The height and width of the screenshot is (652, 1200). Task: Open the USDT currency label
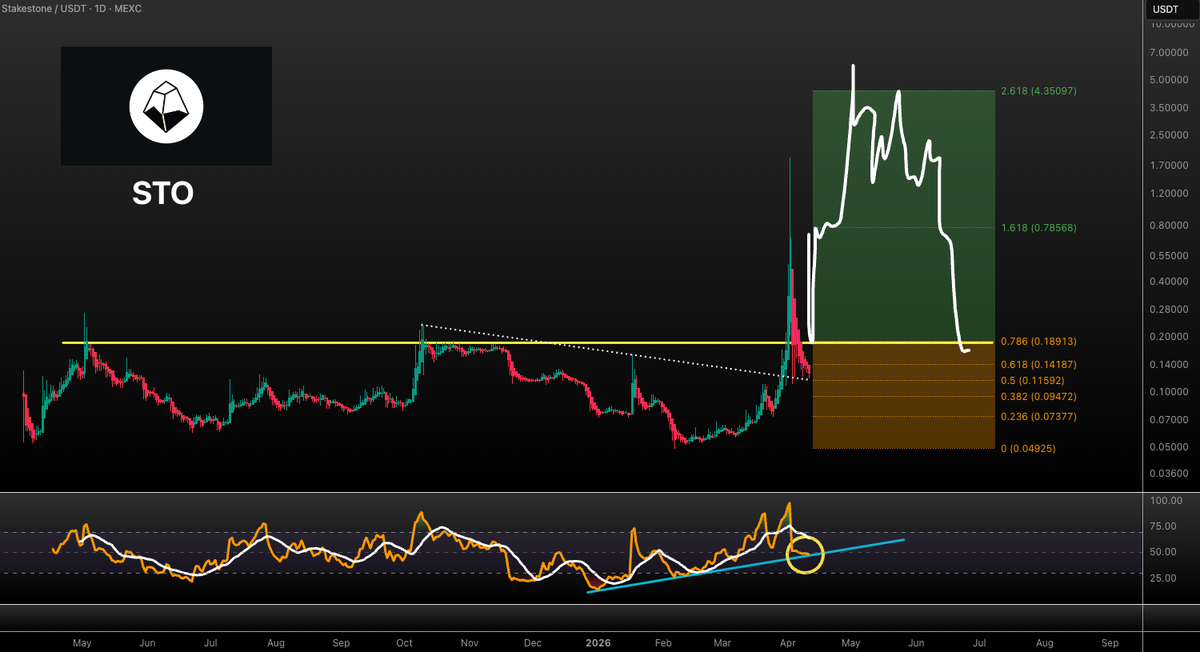[x=1165, y=9]
